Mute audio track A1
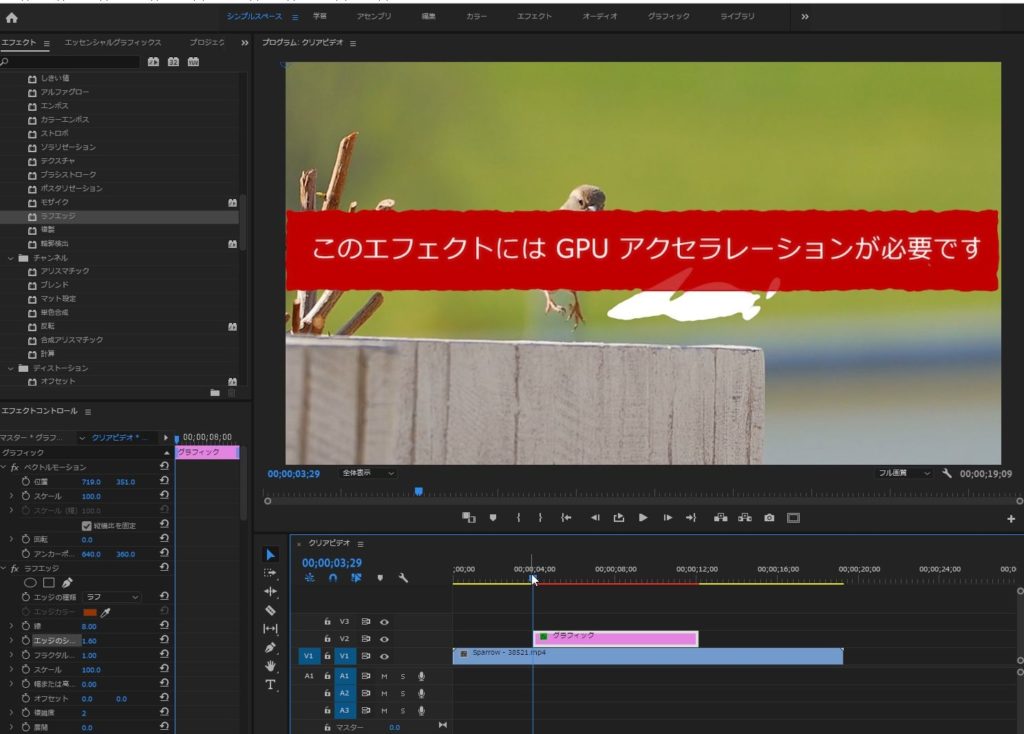 pyautogui.click(x=384, y=676)
